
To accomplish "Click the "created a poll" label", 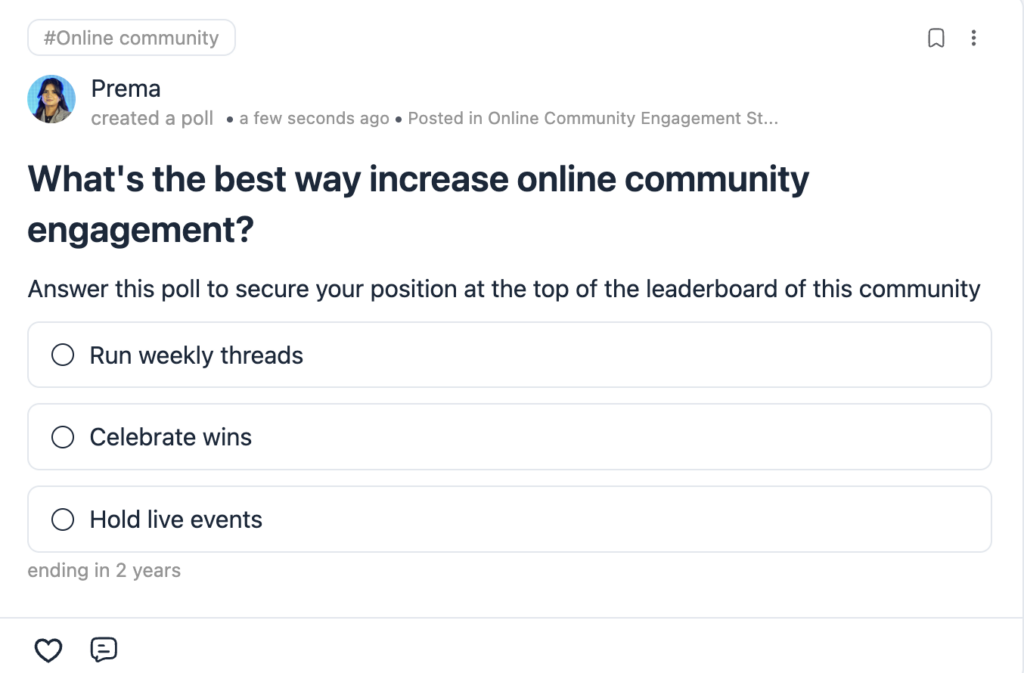I will click(x=152, y=118).
